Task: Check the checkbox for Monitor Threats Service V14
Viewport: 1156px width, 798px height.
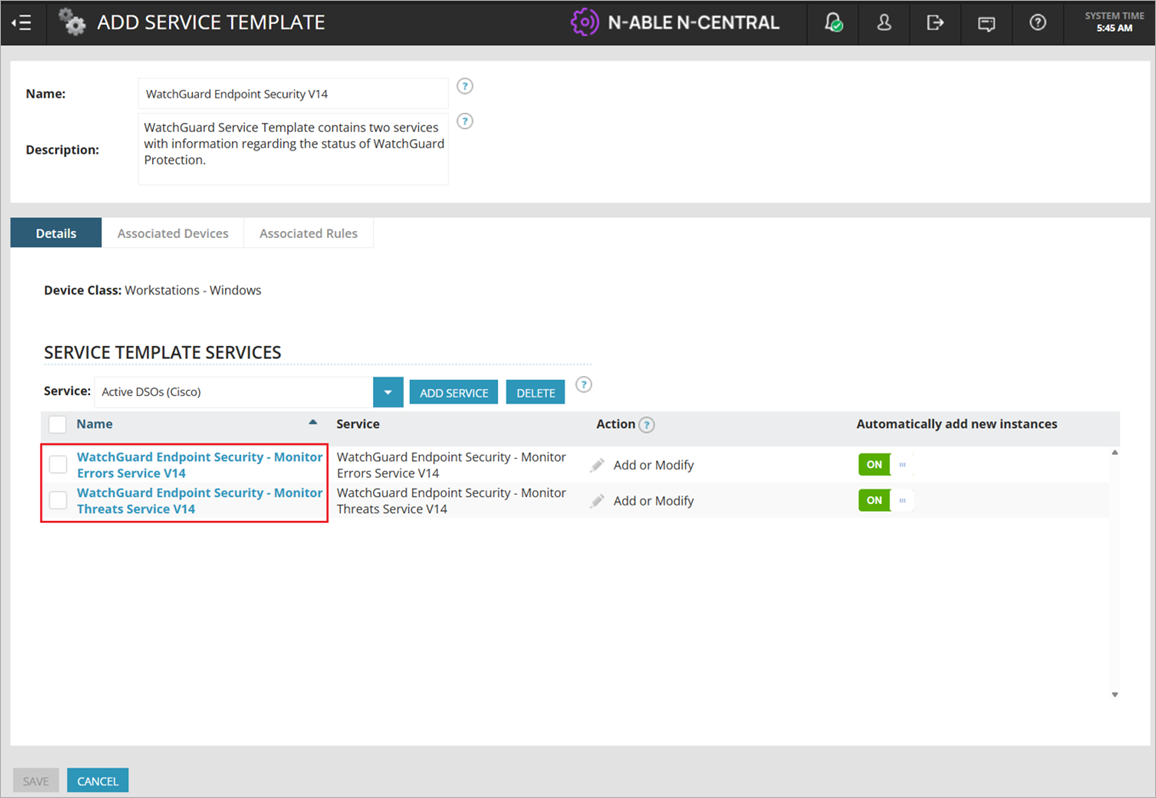Action: (57, 500)
